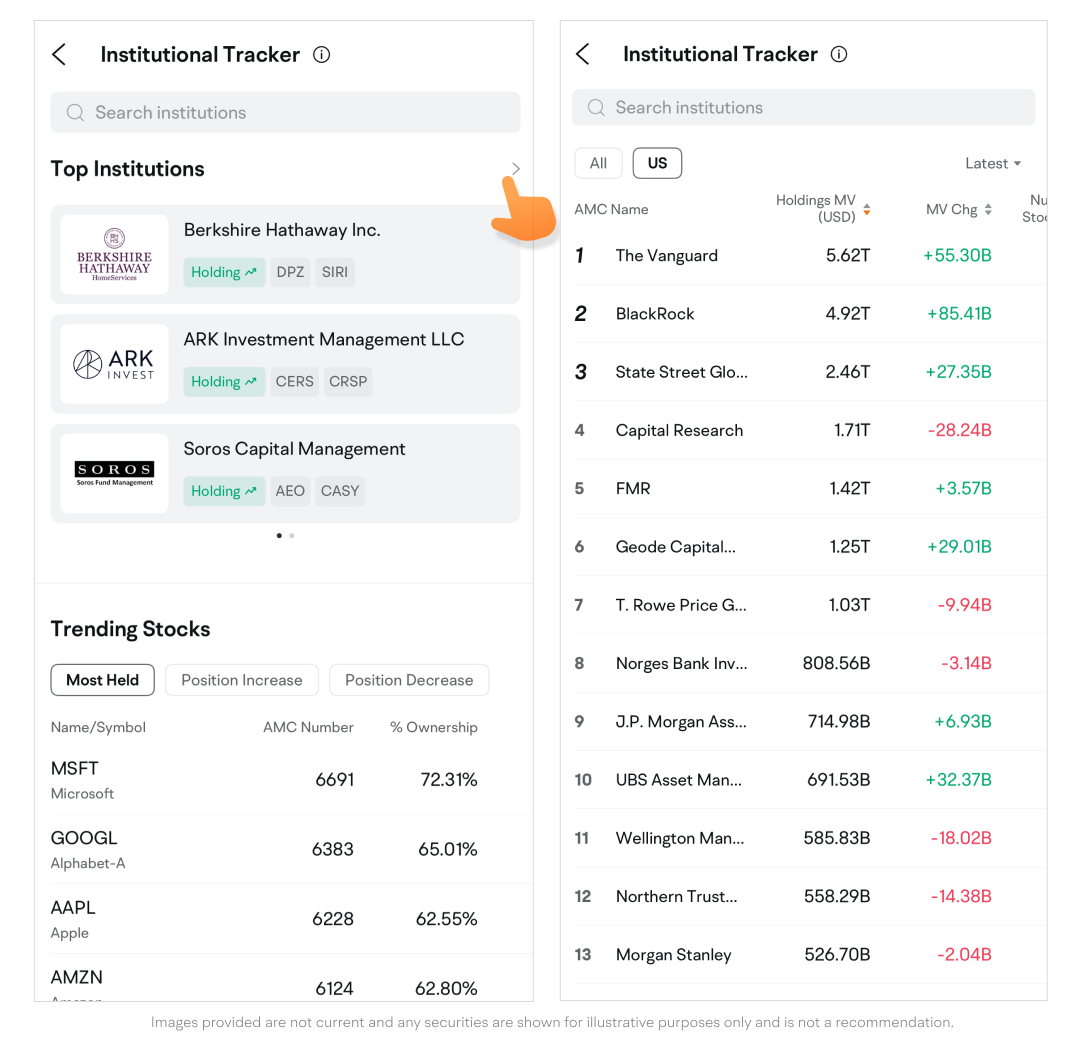1080x1052 pixels.
Task: Open Berkshire Hathaway logo thumbnail
Action: (x=114, y=254)
